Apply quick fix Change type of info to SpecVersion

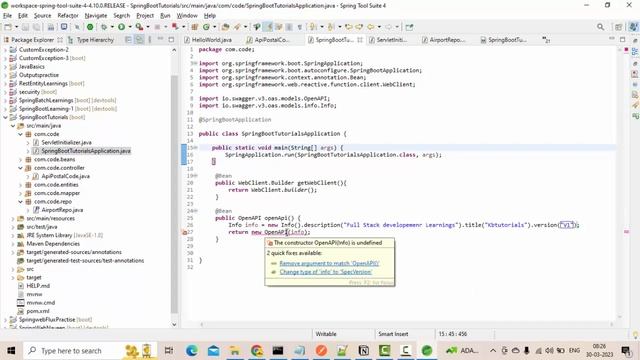pyautogui.click(x=326, y=272)
